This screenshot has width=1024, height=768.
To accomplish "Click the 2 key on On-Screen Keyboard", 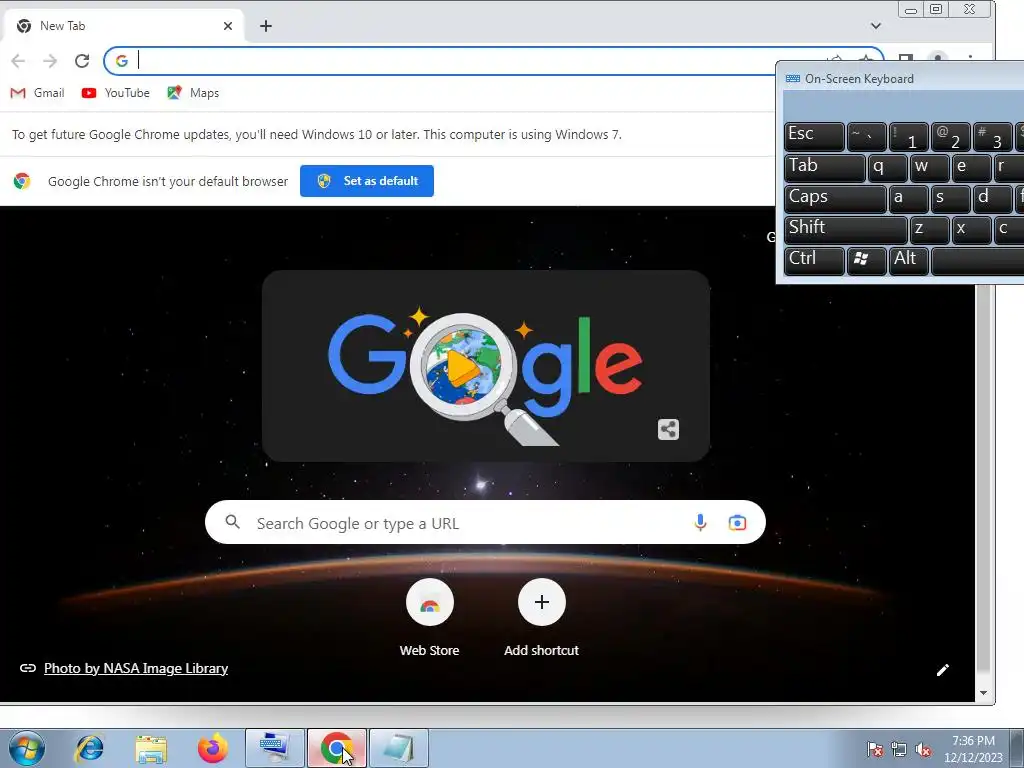I will point(950,136).
